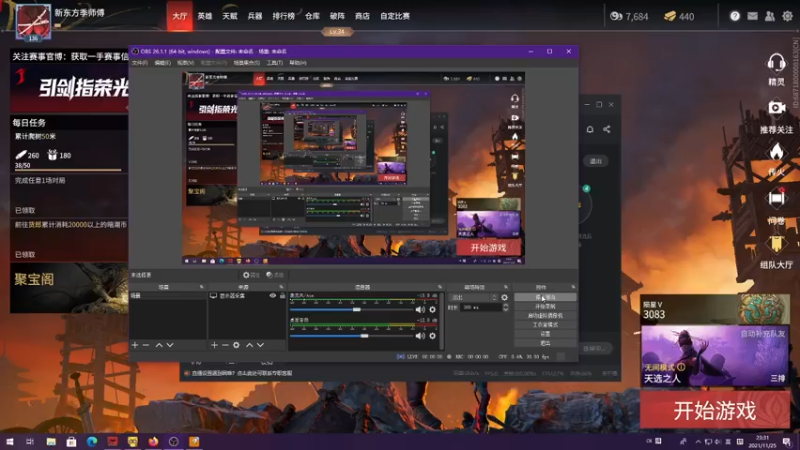800x450 pixels.
Task: Open the scene transition type dropdown
Action: tap(473, 297)
